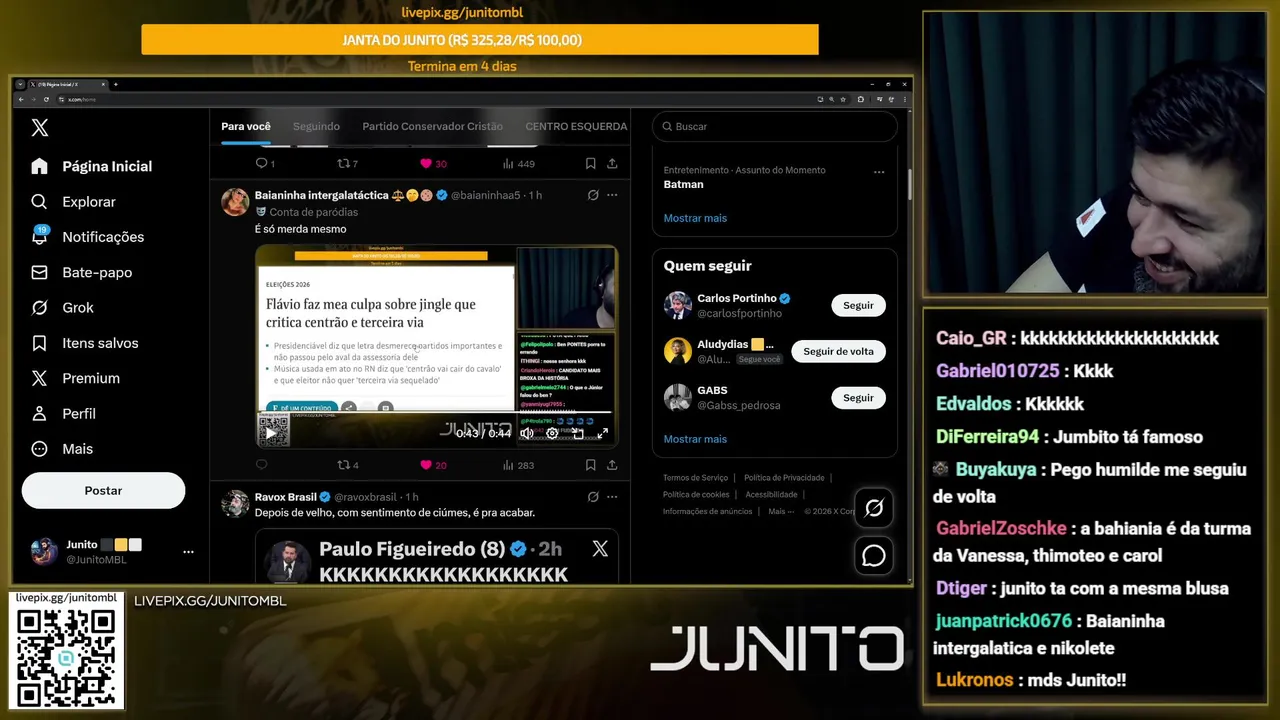Click the Postar button
Viewport: 1280px width, 720px height.
(103, 490)
